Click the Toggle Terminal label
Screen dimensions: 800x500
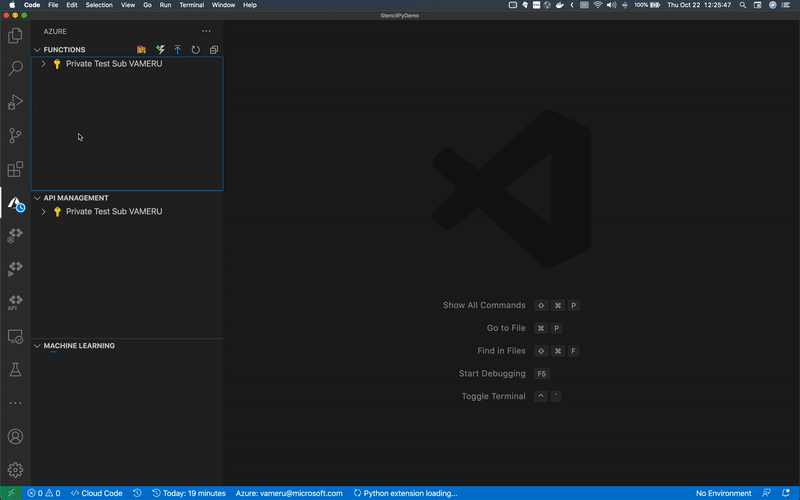coord(493,396)
